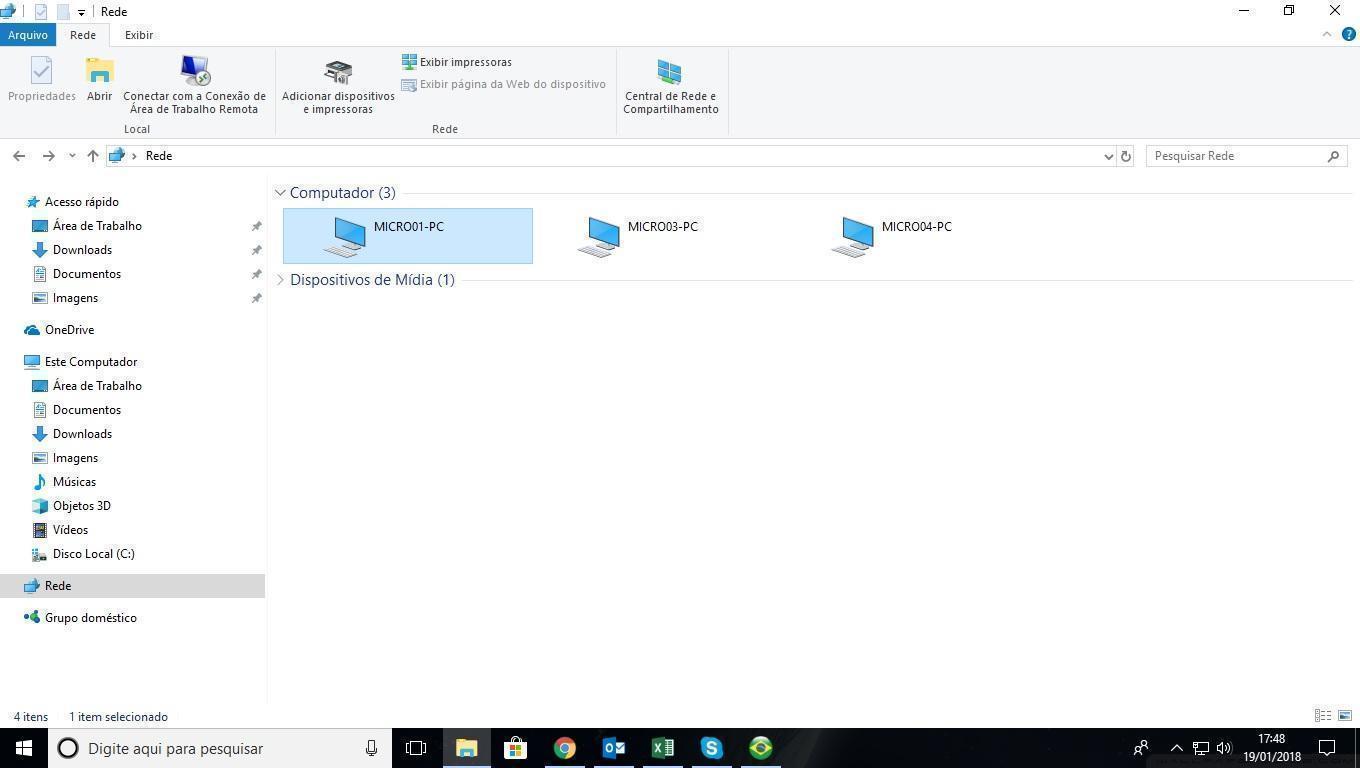Image resolution: width=1360 pixels, height=768 pixels.
Task: Open the address bar history dropdown
Action: click(x=1108, y=156)
